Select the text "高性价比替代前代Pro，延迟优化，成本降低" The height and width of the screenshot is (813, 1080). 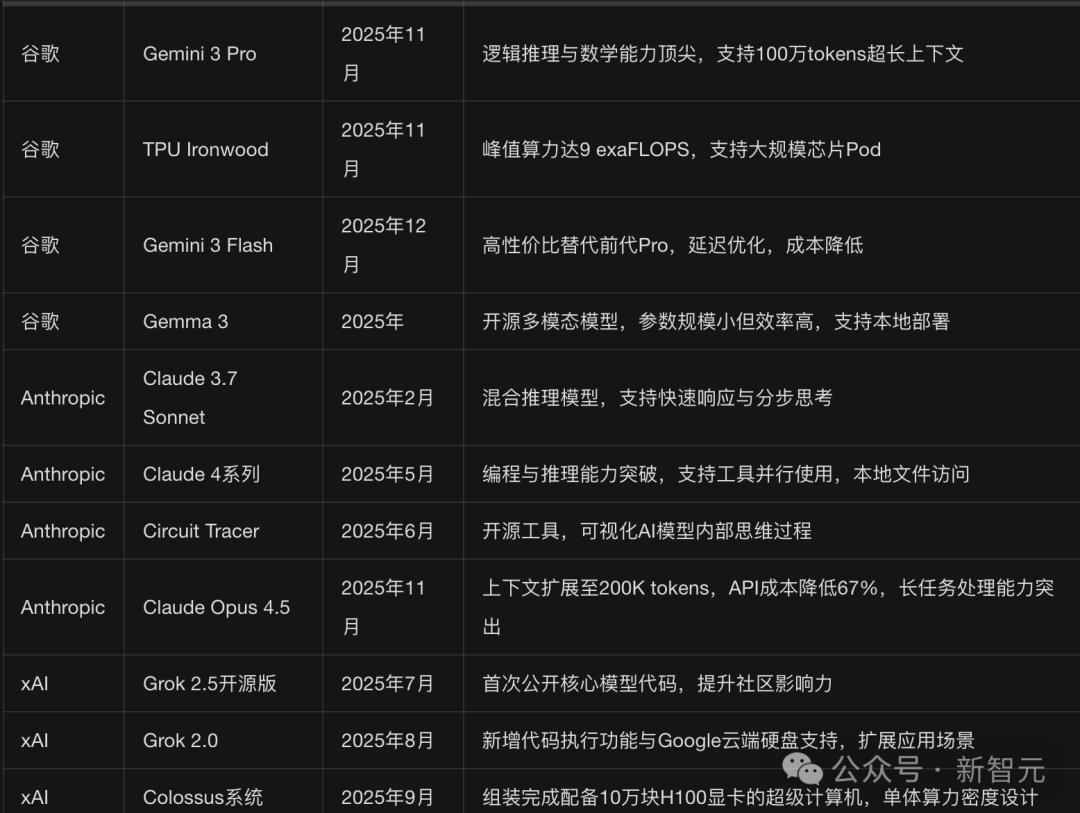pyautogui.click(x=672, y=245)
